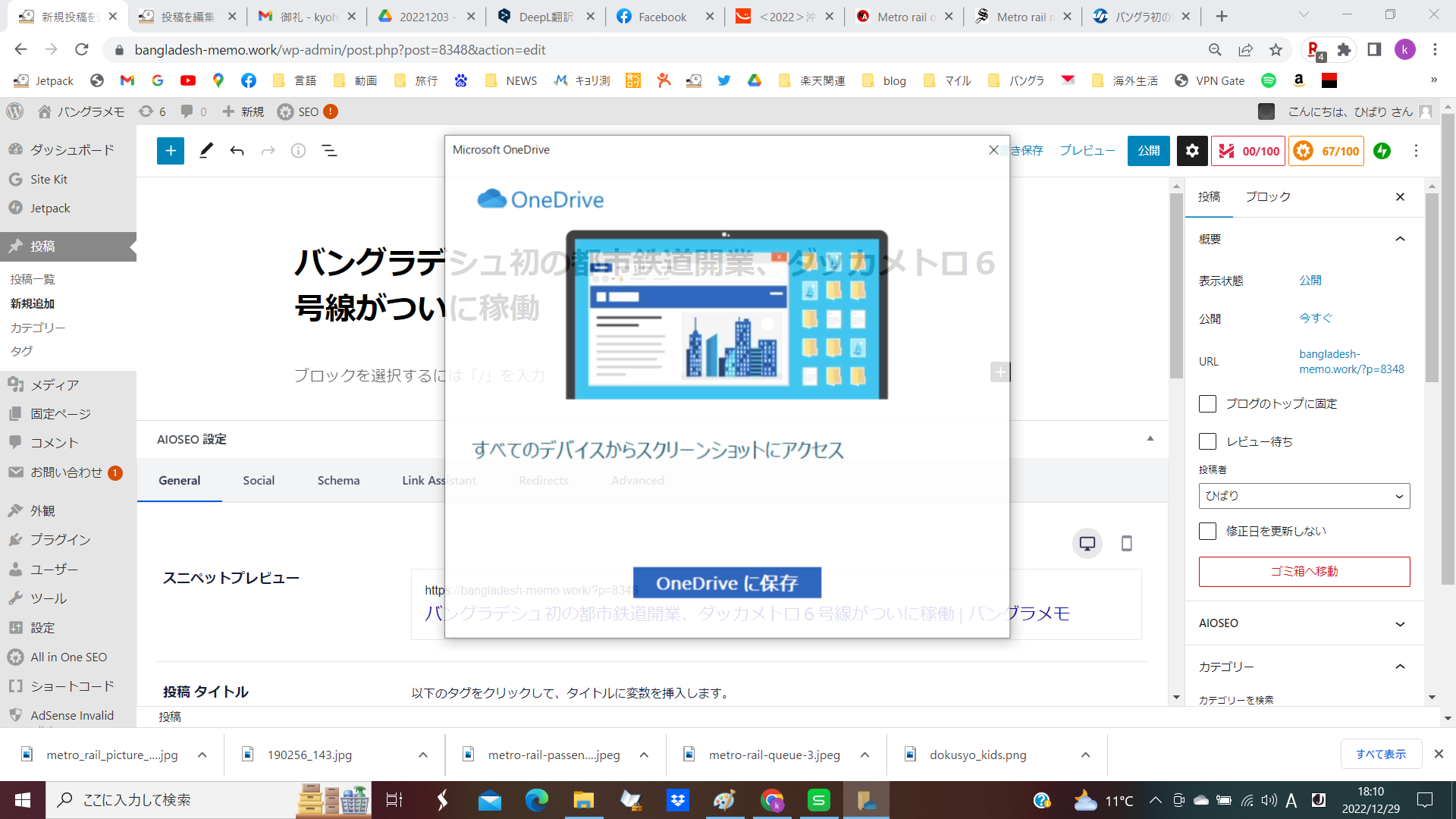This screenshot has height=819, width=1456.
Task: Select the Schema AIOSEO tab
Action: click(338, 481)
